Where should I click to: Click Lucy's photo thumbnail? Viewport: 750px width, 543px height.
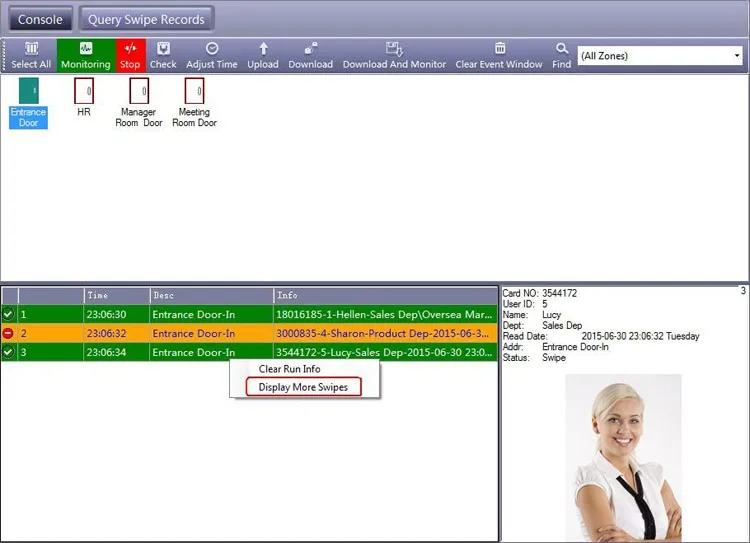[623, 458]
